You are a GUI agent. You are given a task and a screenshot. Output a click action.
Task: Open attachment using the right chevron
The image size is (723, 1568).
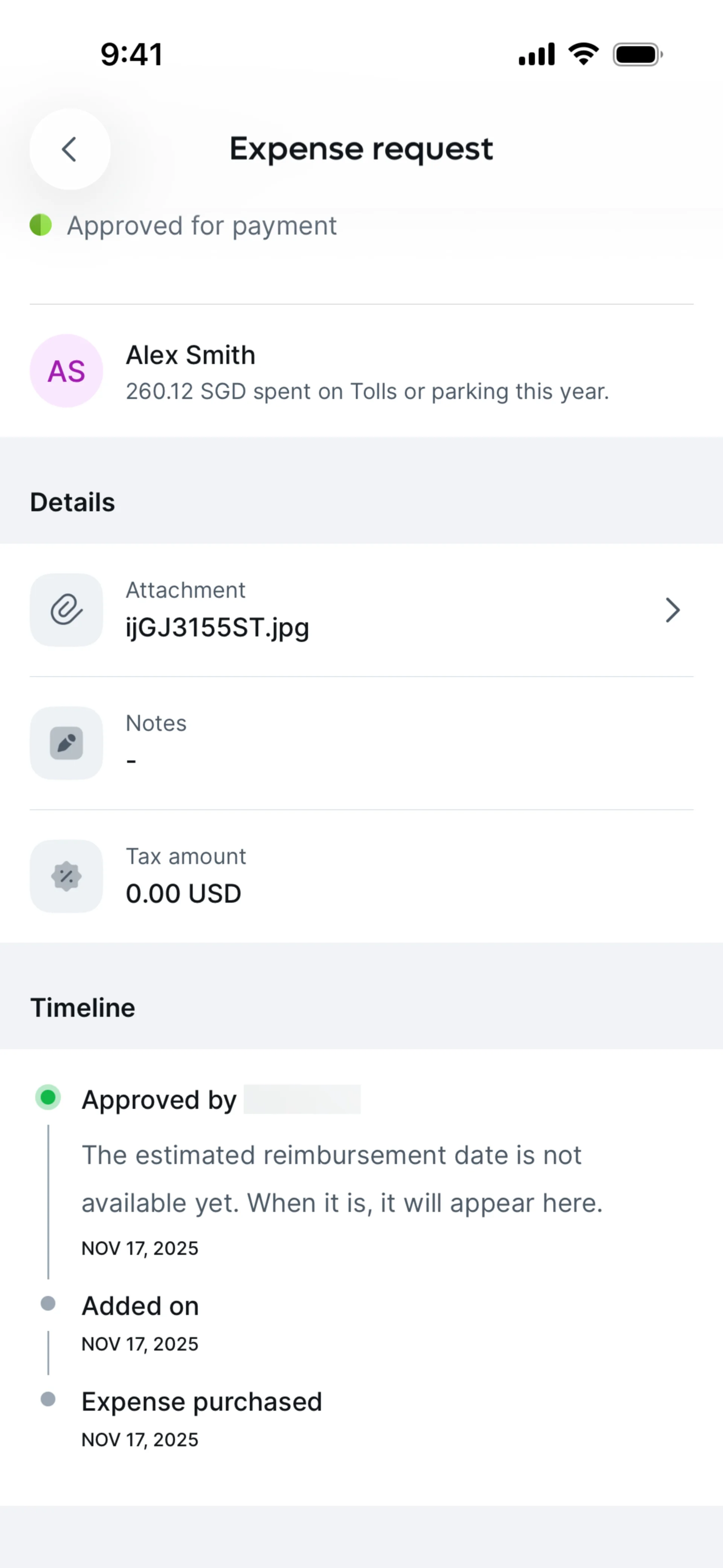(672, 610)
